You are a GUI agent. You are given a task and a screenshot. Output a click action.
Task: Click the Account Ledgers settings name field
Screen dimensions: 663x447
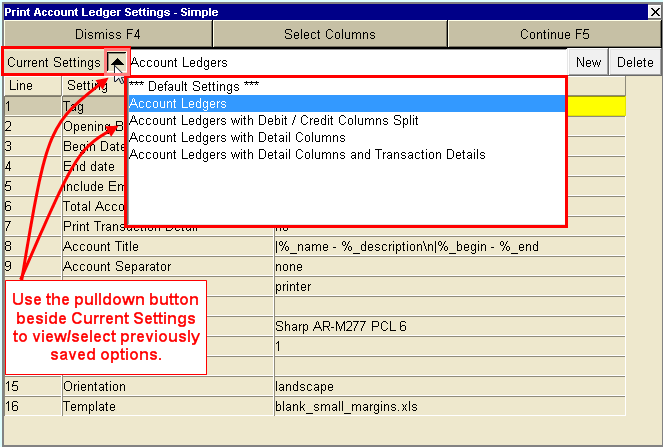click(x=345, y=62)
